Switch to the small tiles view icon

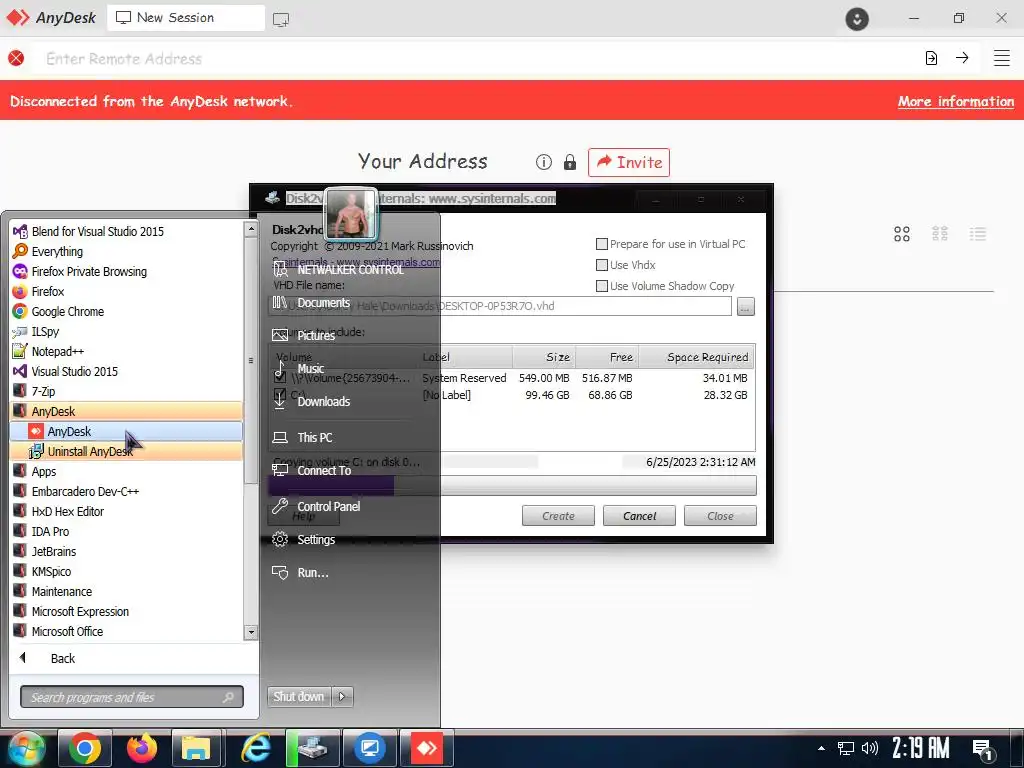[x=940, y=234]
